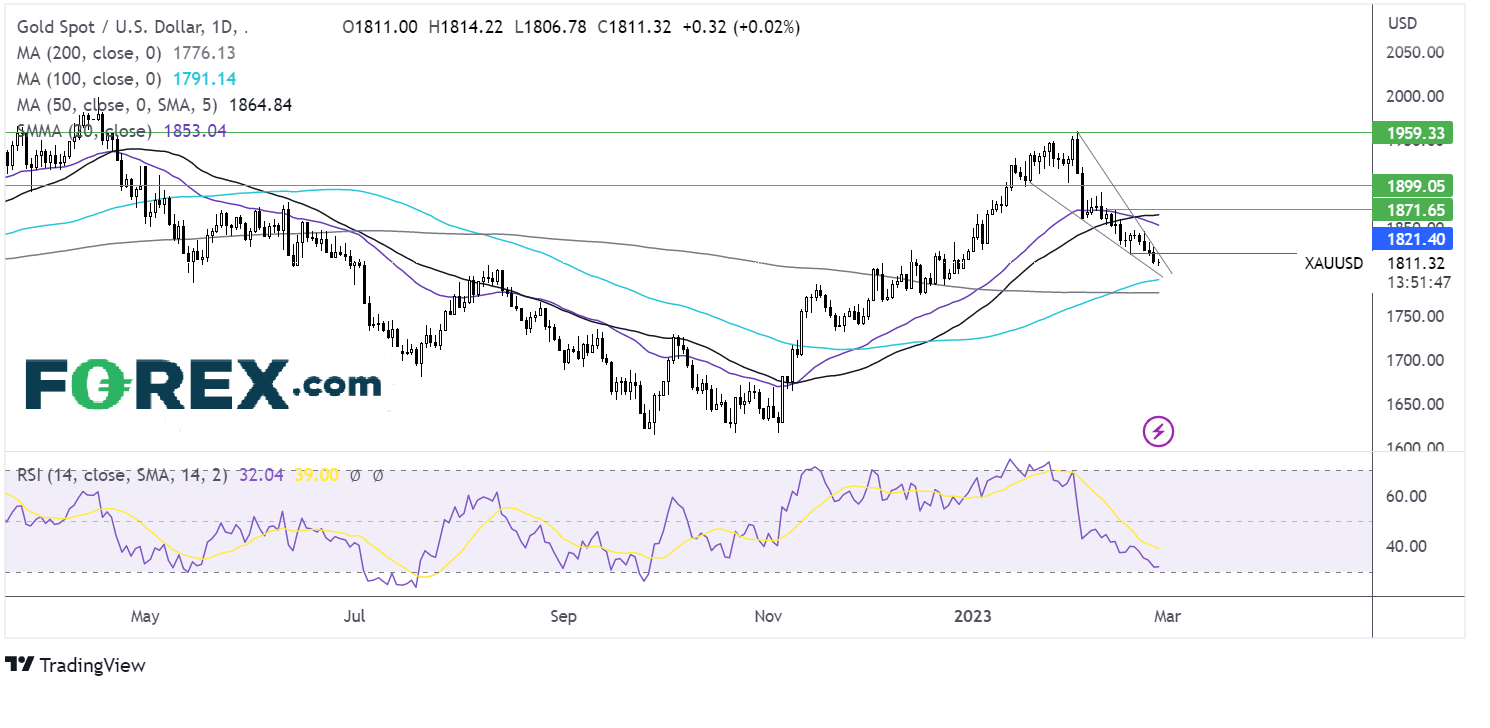1490x728 pixels.
Task: Click the 1899.05 green price label
Action: 1412,186
